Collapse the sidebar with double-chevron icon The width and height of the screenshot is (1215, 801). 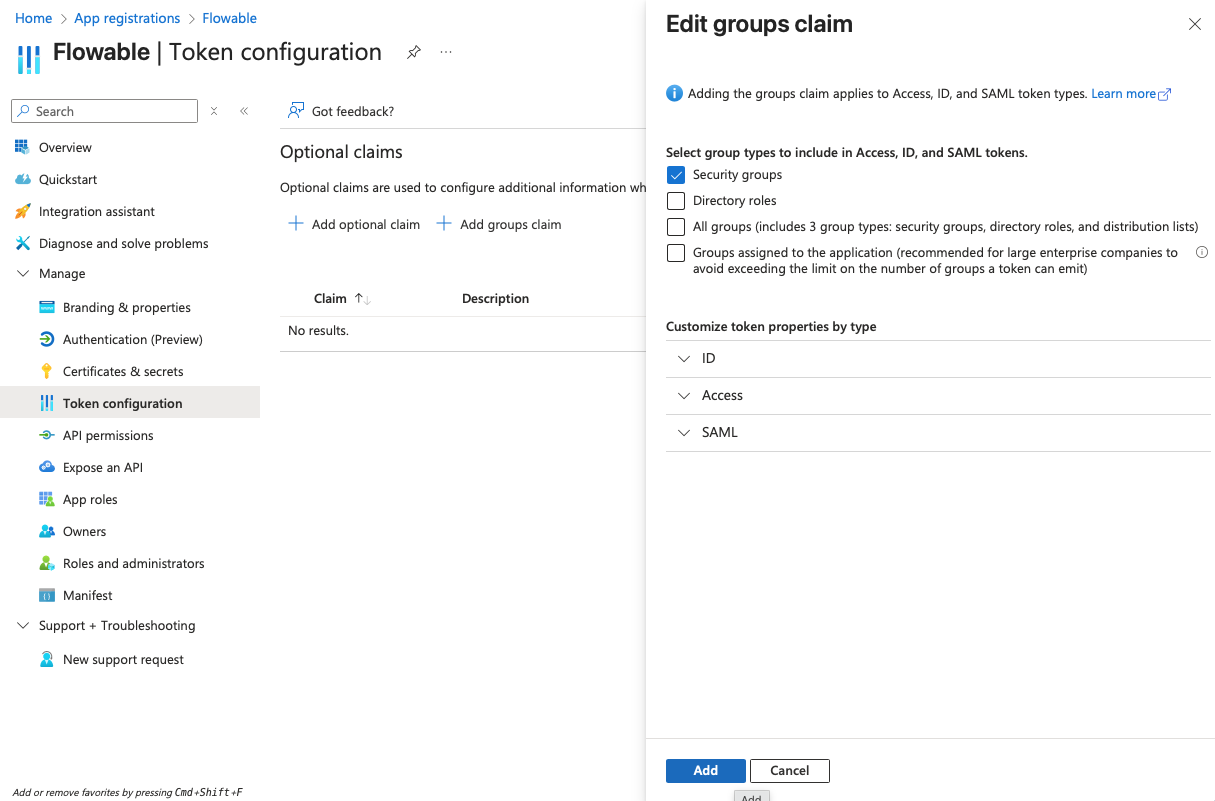[x=244, y=111]
